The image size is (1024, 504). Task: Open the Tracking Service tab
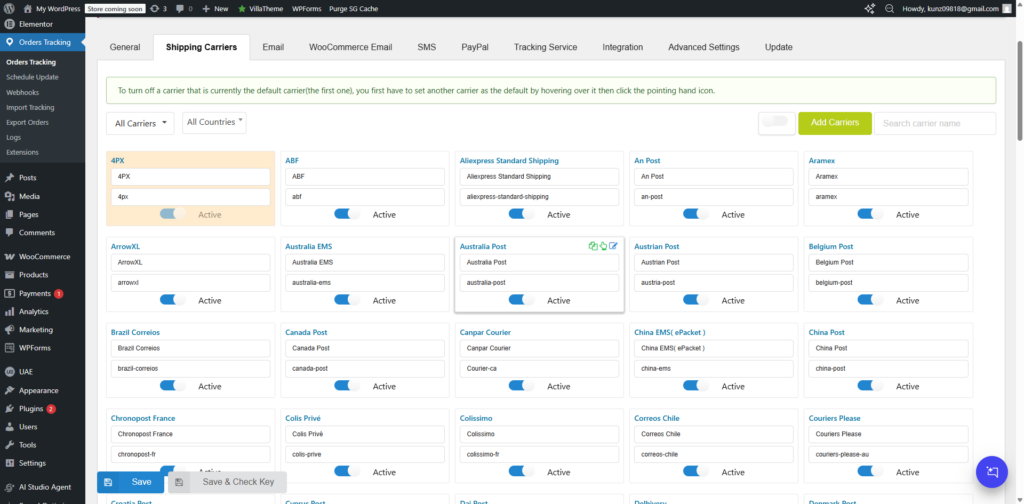[545, 47]
